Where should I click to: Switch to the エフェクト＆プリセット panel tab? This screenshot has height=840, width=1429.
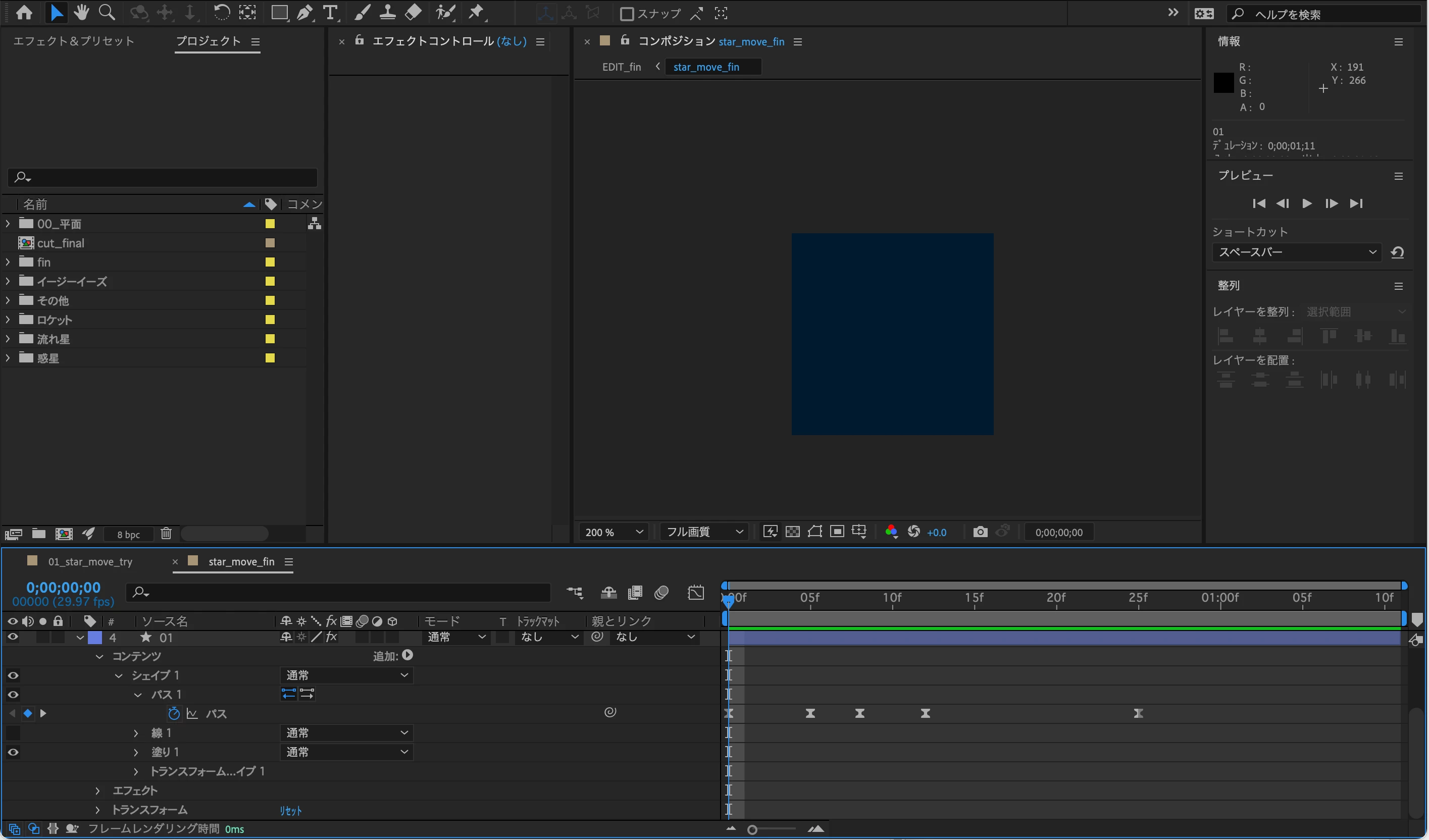pos(74,41)
